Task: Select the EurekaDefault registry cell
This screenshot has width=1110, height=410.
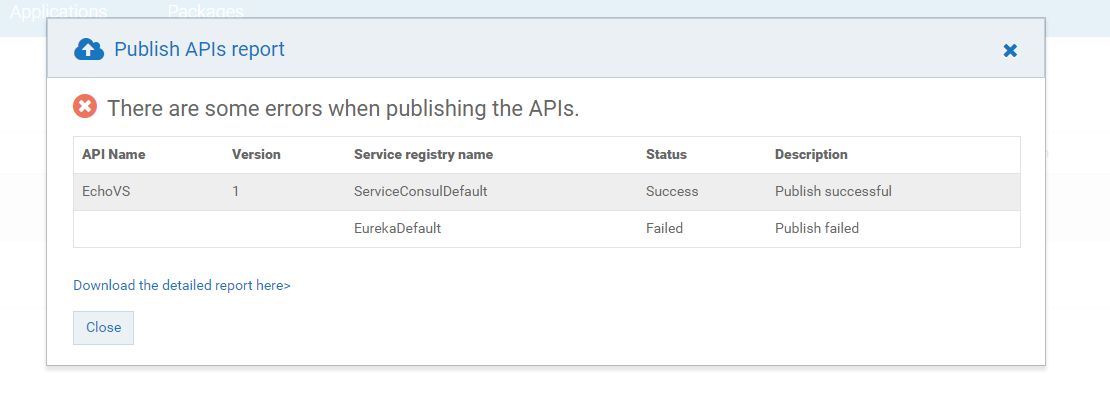Action: point(397,228)
